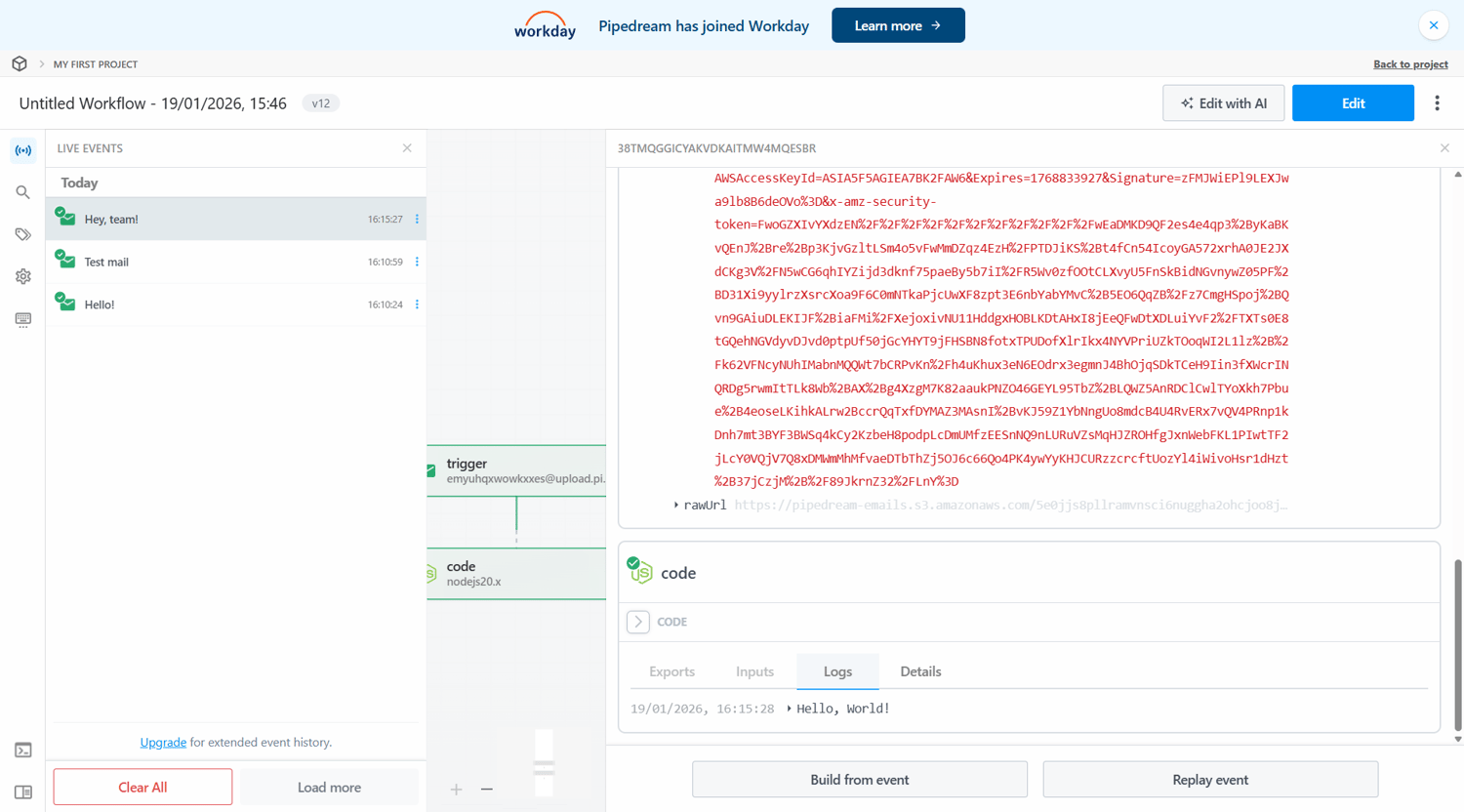Click the Clear All button
The height and width of the screenshot is (812, 1464).
click(x=142, y=787)
